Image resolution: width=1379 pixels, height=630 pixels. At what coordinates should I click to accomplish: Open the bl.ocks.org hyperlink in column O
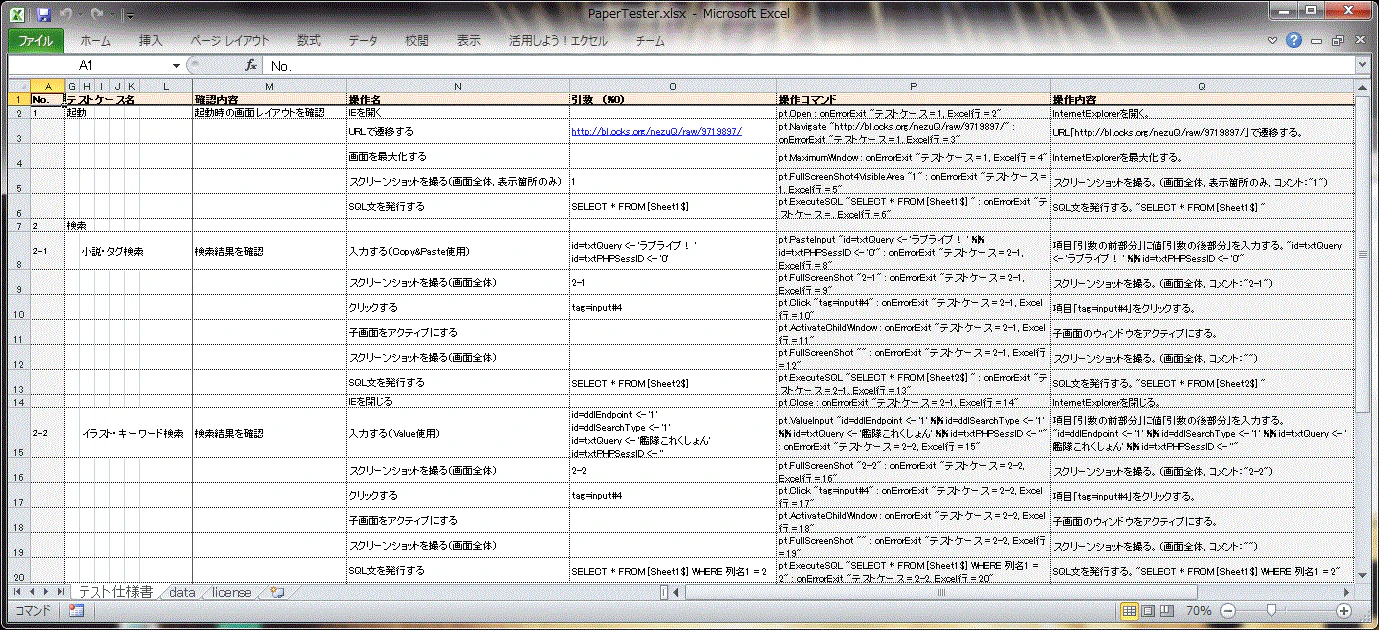tap(656, 131)
